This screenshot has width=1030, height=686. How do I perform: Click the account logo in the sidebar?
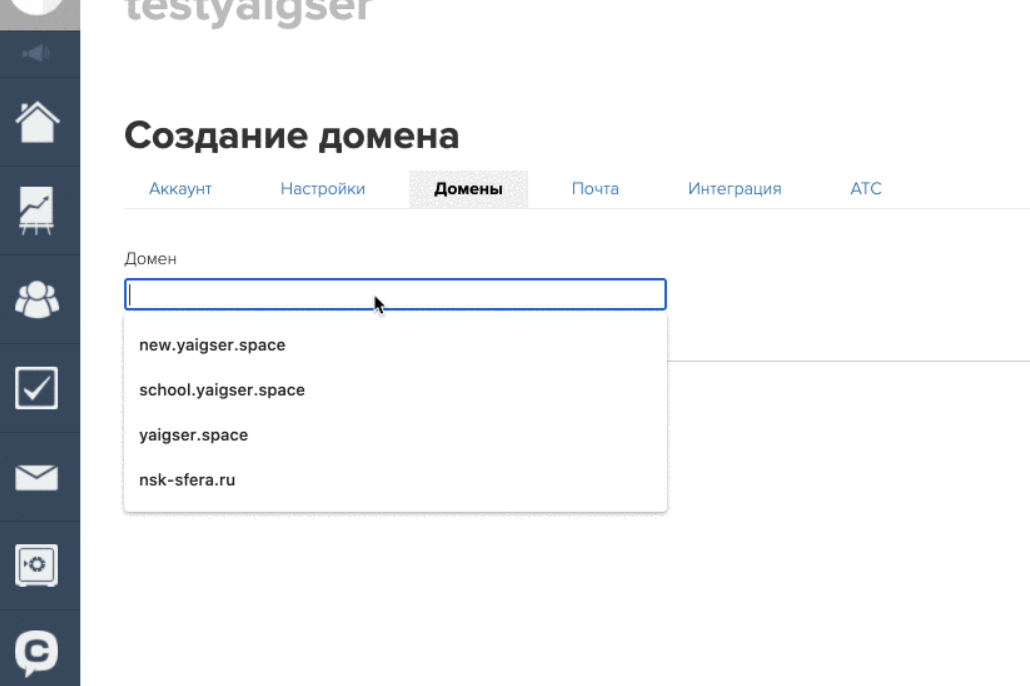pyautogui.click(x=39, y=8)
